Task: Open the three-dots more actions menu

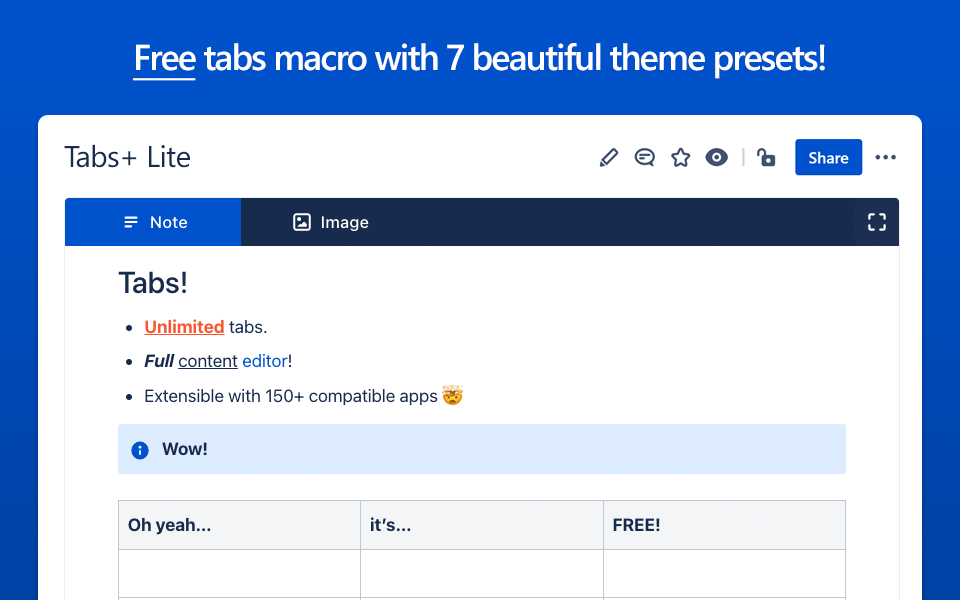Action: (885, 158)
